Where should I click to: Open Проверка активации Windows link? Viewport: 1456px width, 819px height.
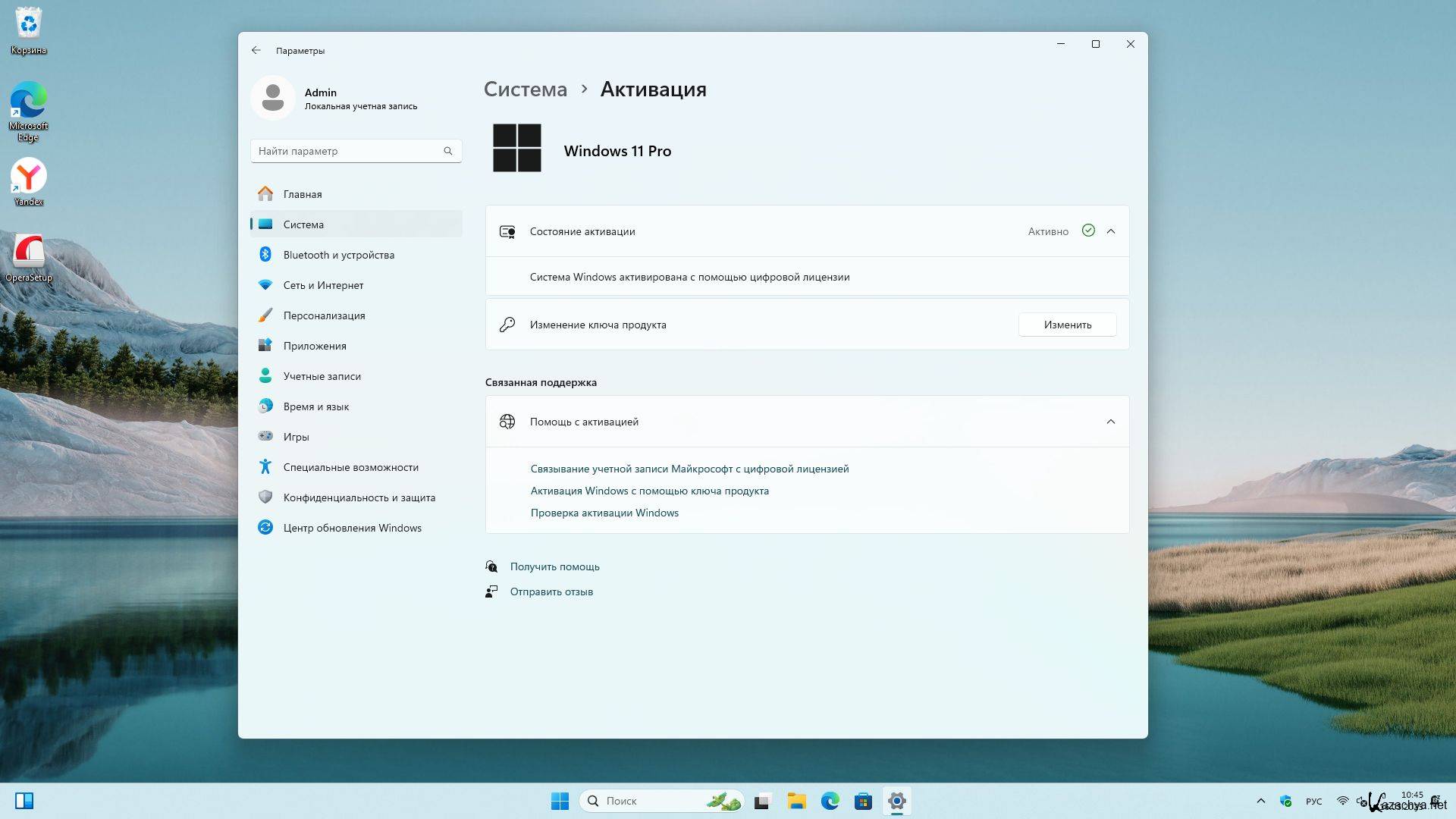coord(604,513)
